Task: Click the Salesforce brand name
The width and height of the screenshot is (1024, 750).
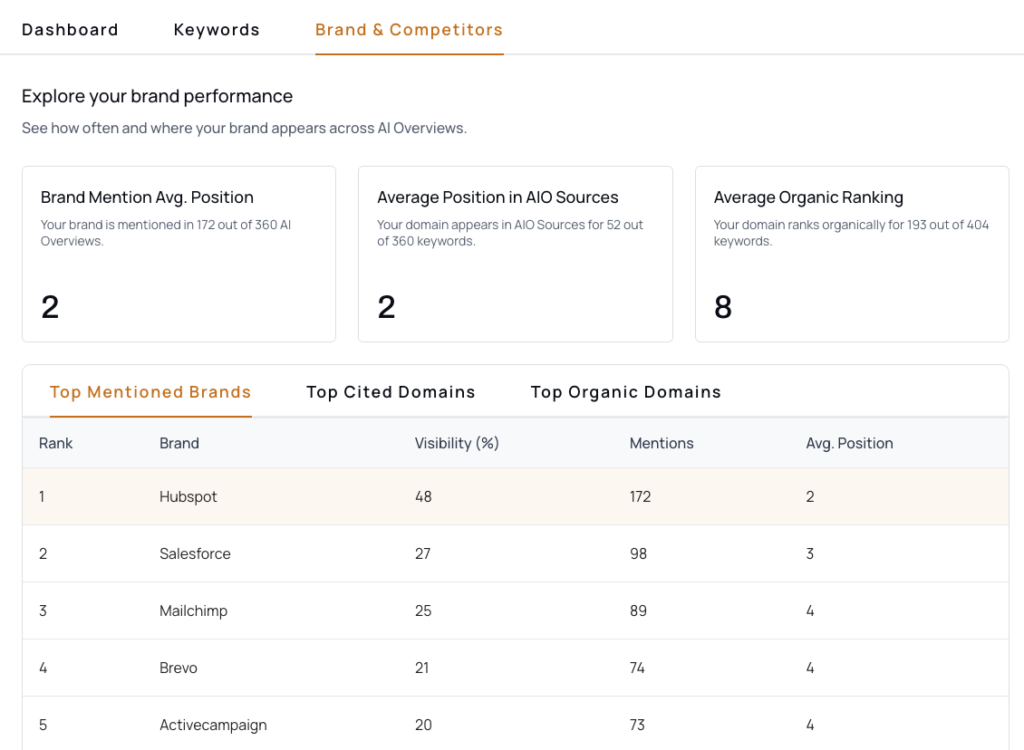Action: coord(195,554)
